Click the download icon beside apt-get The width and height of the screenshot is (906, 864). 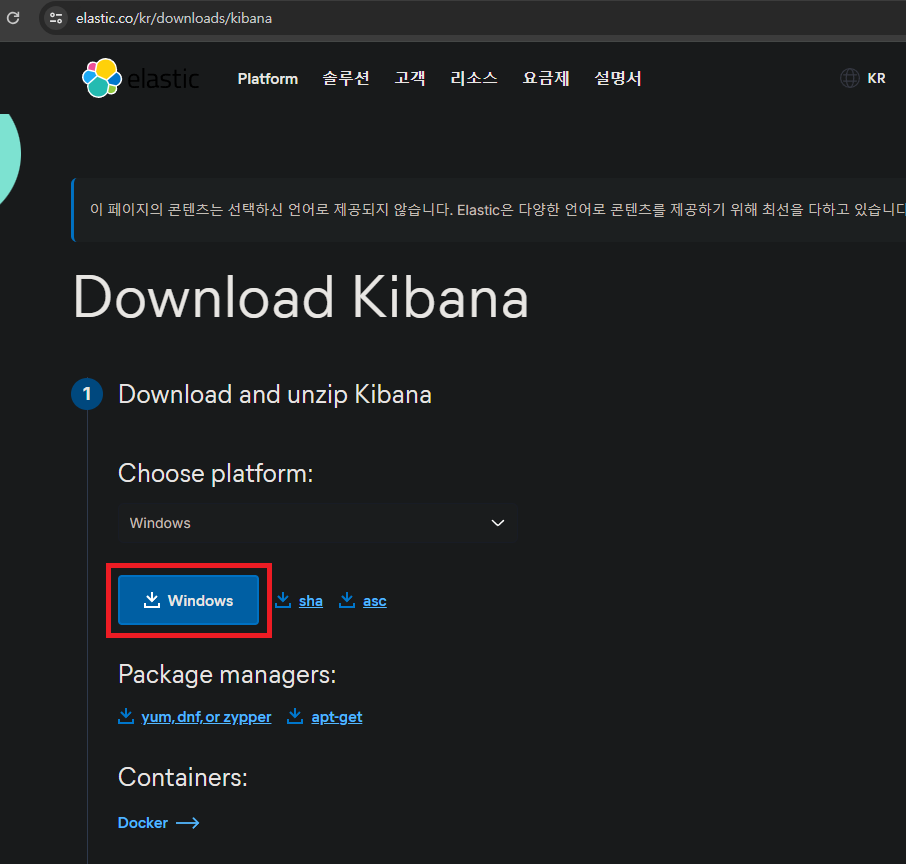pyautogui.click(x=295, y=716)
